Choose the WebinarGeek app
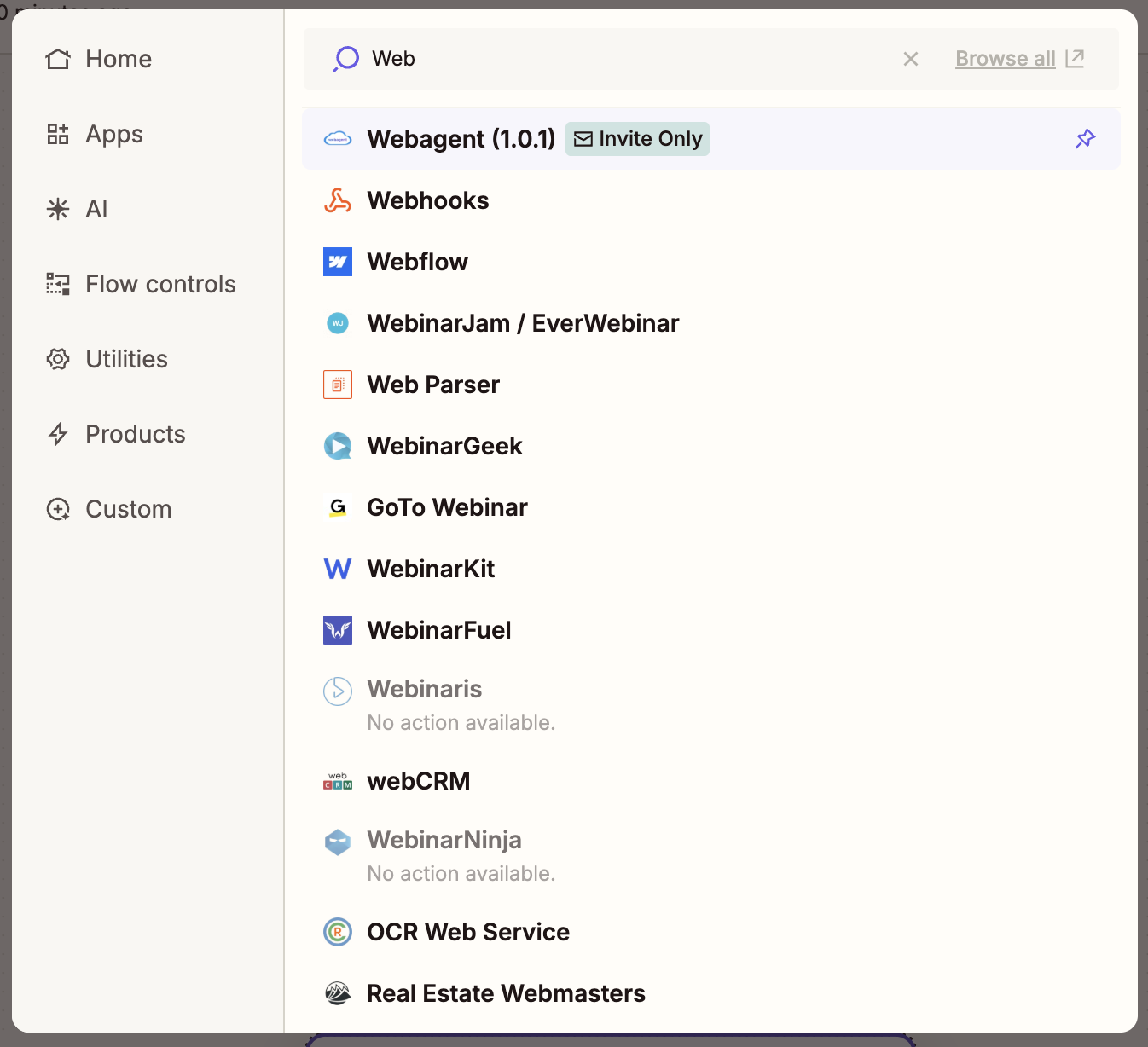Screen dimensions: 1148x1047 [711, 446]
